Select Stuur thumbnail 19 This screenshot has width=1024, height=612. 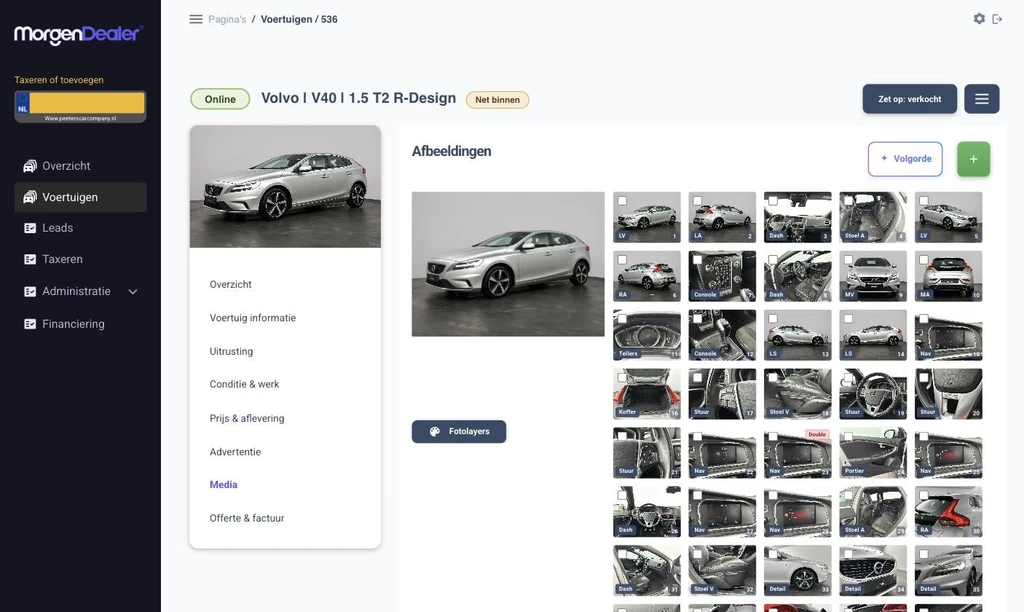coord(873,394)
